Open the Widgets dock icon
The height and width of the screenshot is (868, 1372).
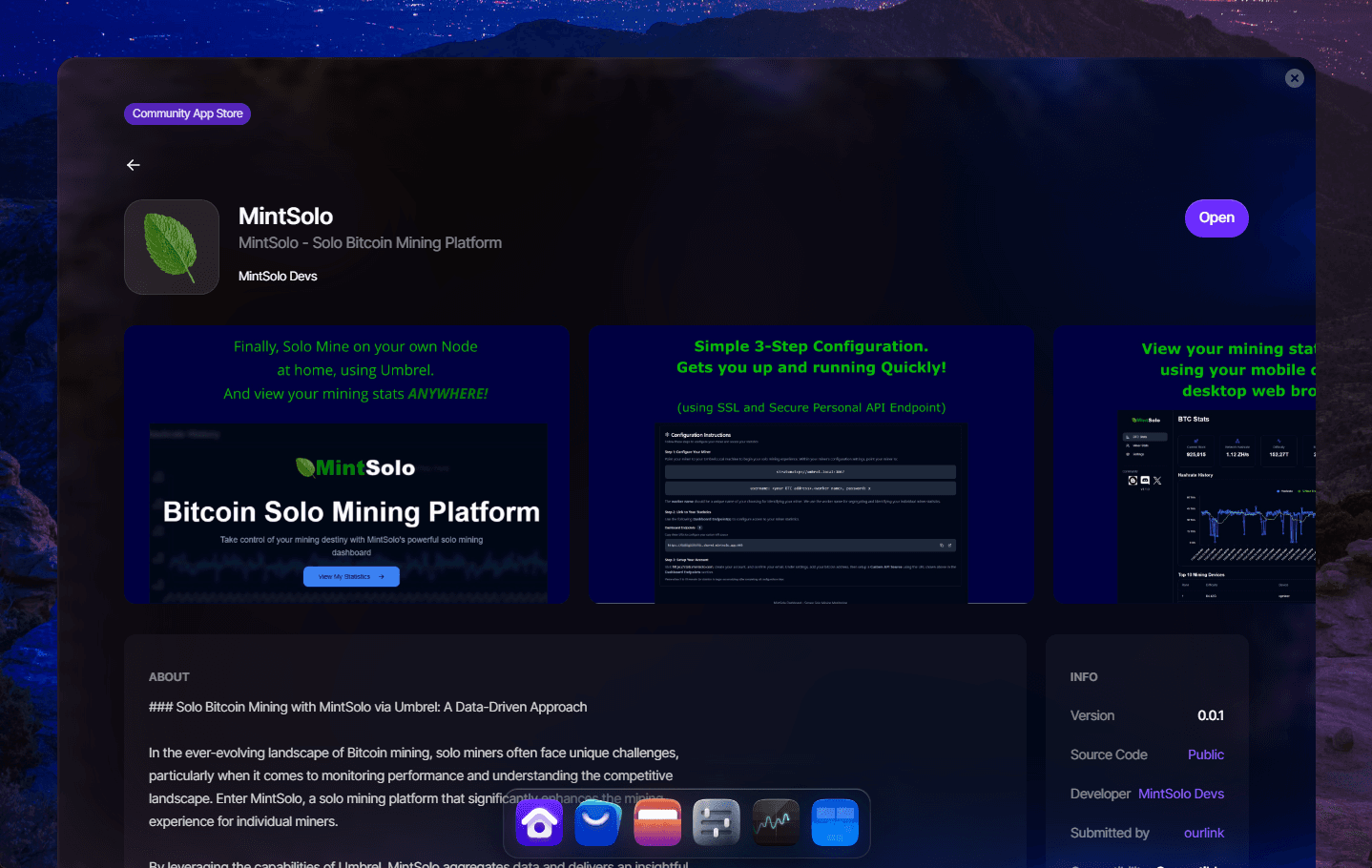point(835,822)
